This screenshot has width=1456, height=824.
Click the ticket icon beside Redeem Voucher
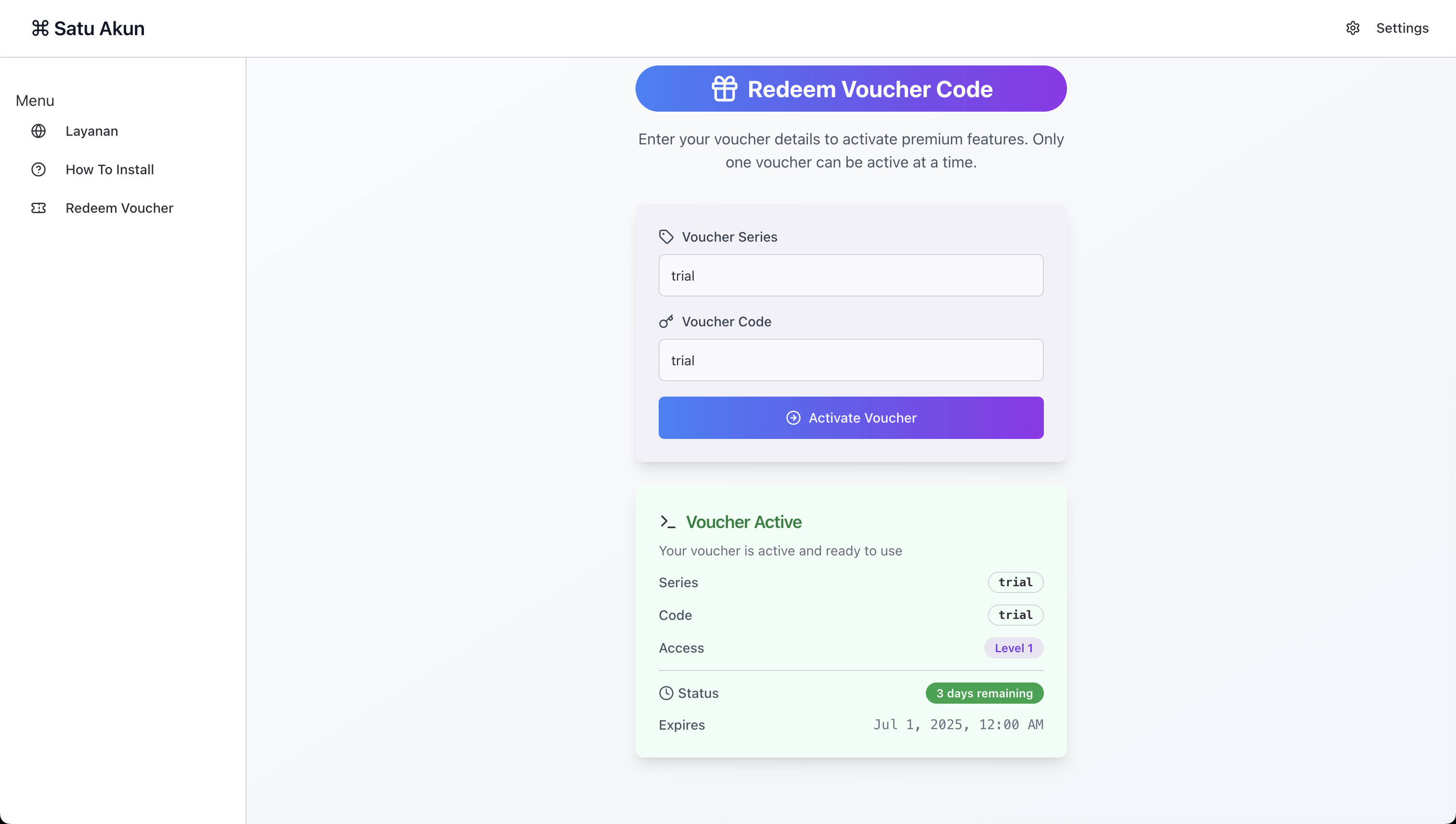tap(39, 208)
